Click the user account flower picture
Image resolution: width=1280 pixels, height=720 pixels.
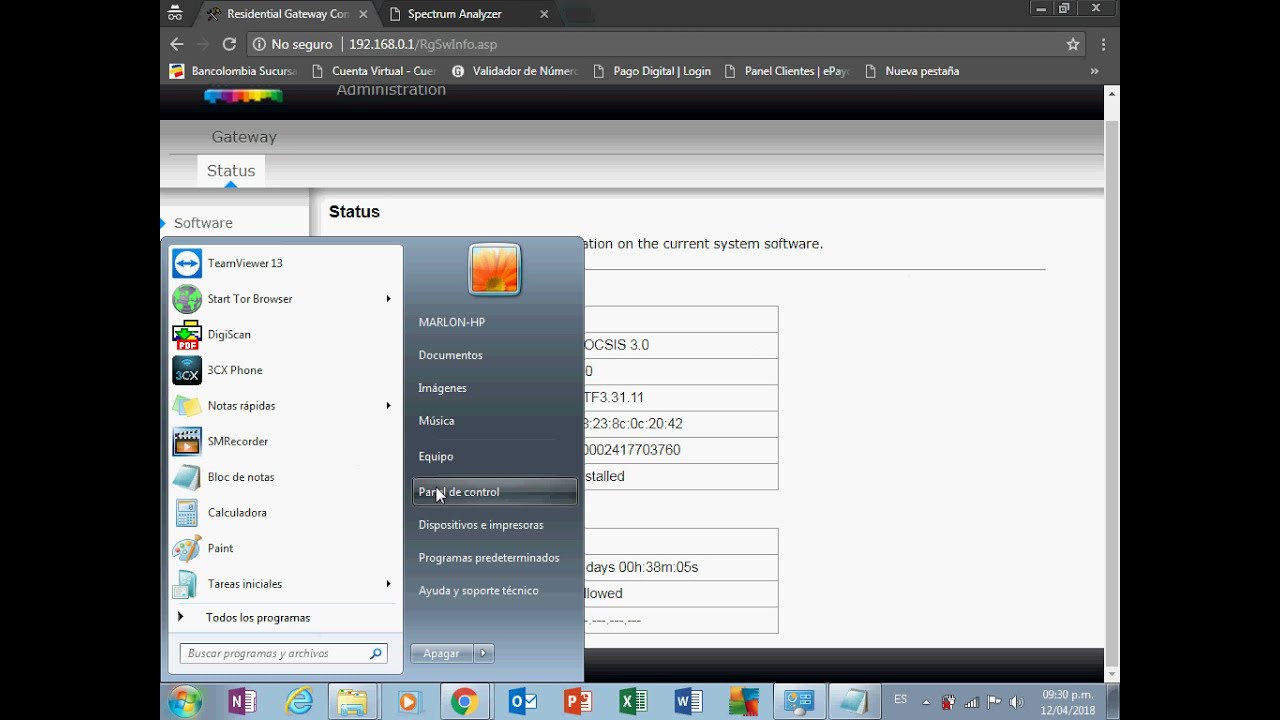(495, 269)
